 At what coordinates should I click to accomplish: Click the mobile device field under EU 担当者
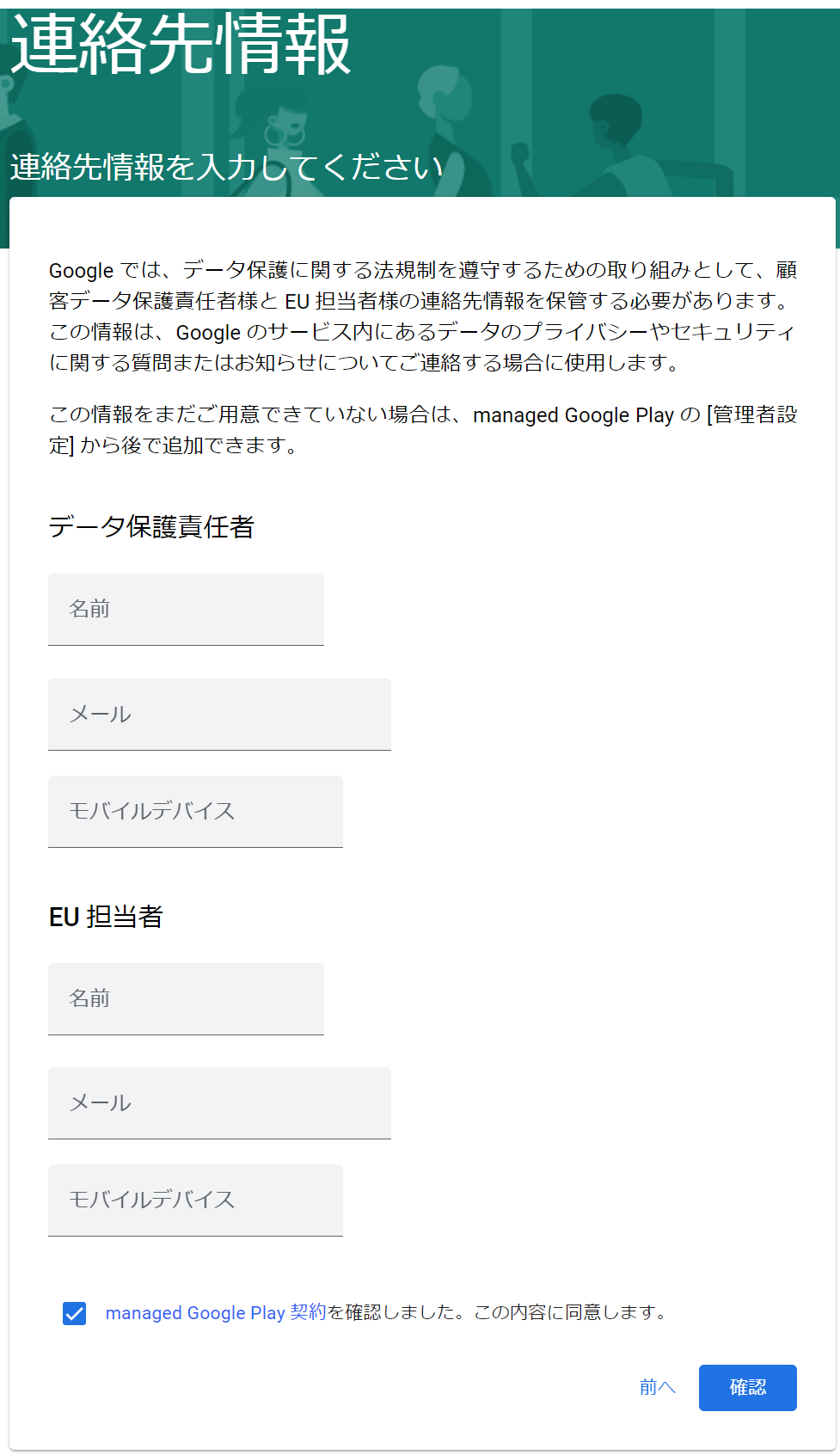[x=195, y=1200]
